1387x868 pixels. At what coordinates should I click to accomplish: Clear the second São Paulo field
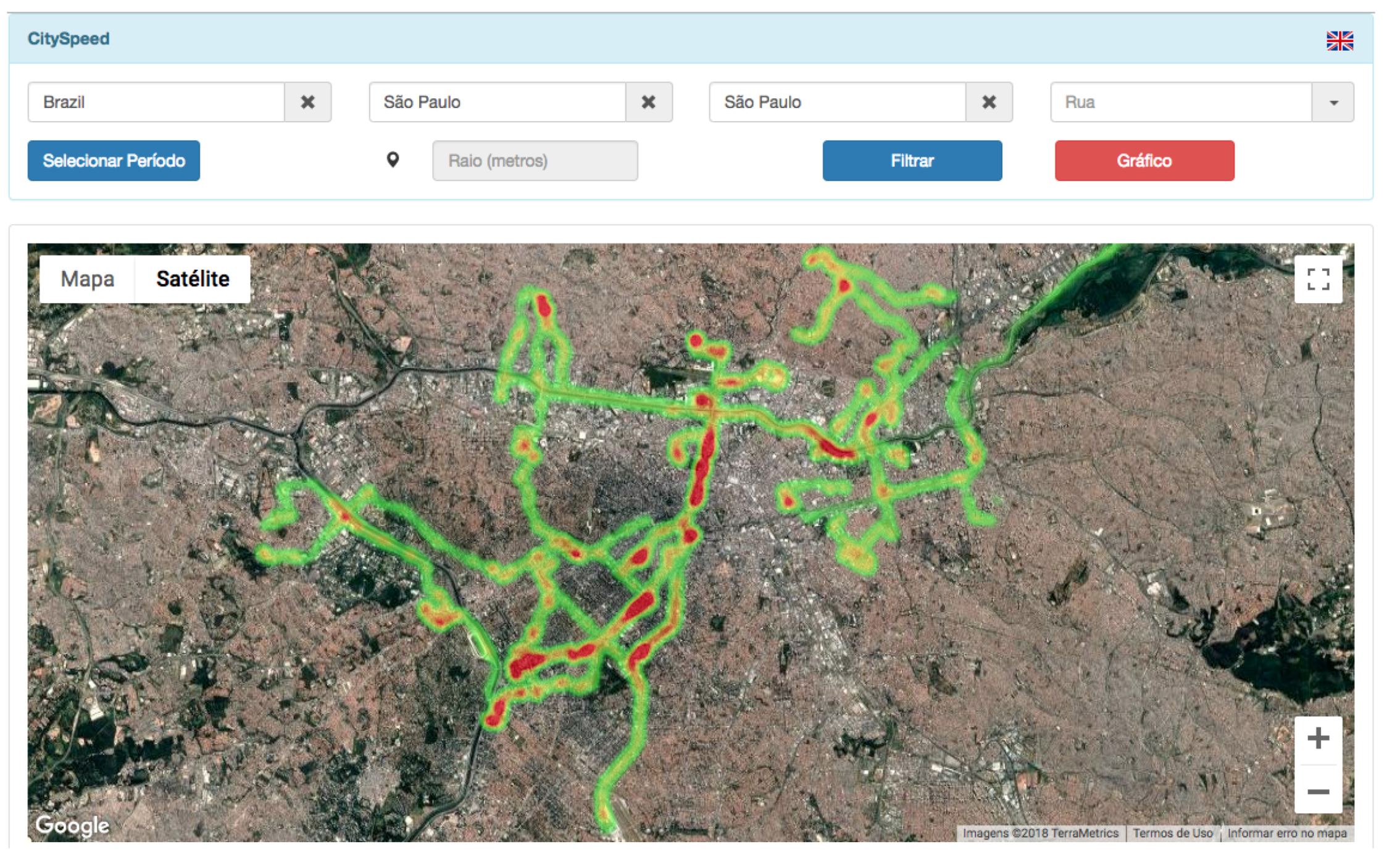coord(988,102)
